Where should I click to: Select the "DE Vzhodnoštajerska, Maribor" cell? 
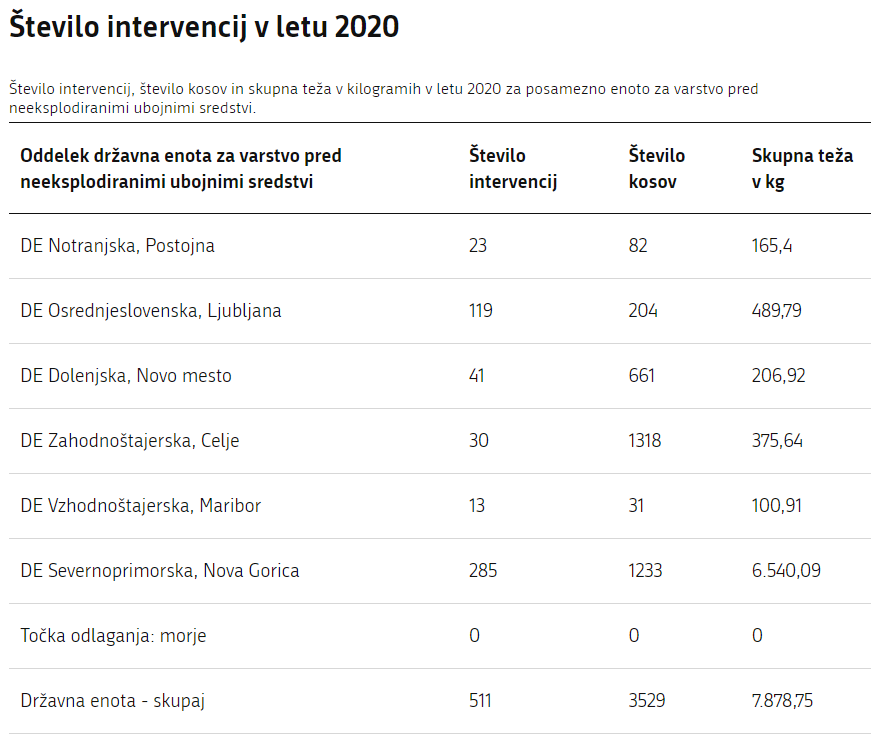click(141, 506)
